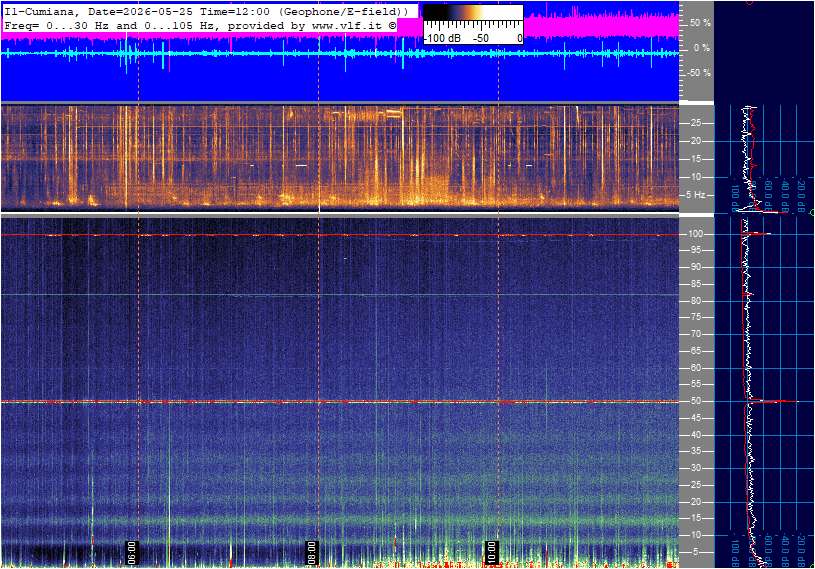
Task: Click the 55 label on E-field frequency axis
Action: [x=695, y=385]
